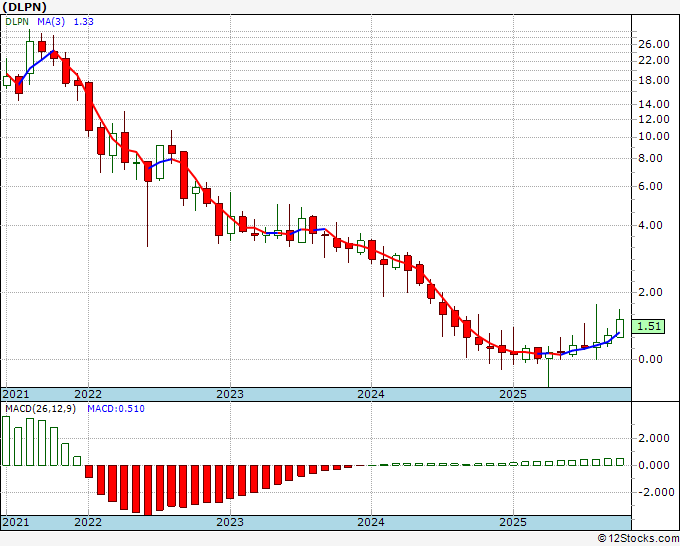
Task: Click the MA(3) indicator label
Action: tap(51, 22)
